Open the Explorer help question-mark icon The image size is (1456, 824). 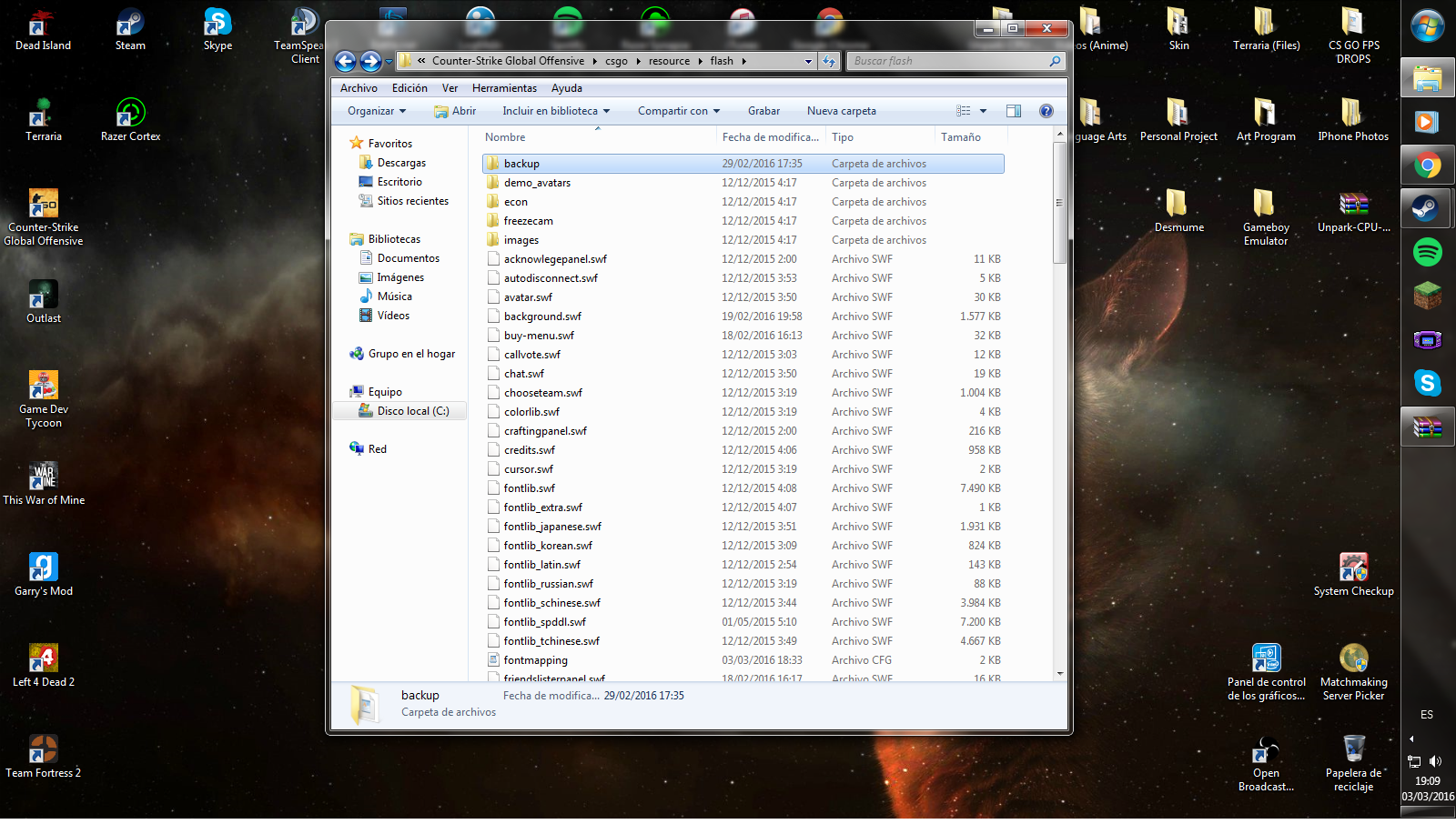(1046, 111)
